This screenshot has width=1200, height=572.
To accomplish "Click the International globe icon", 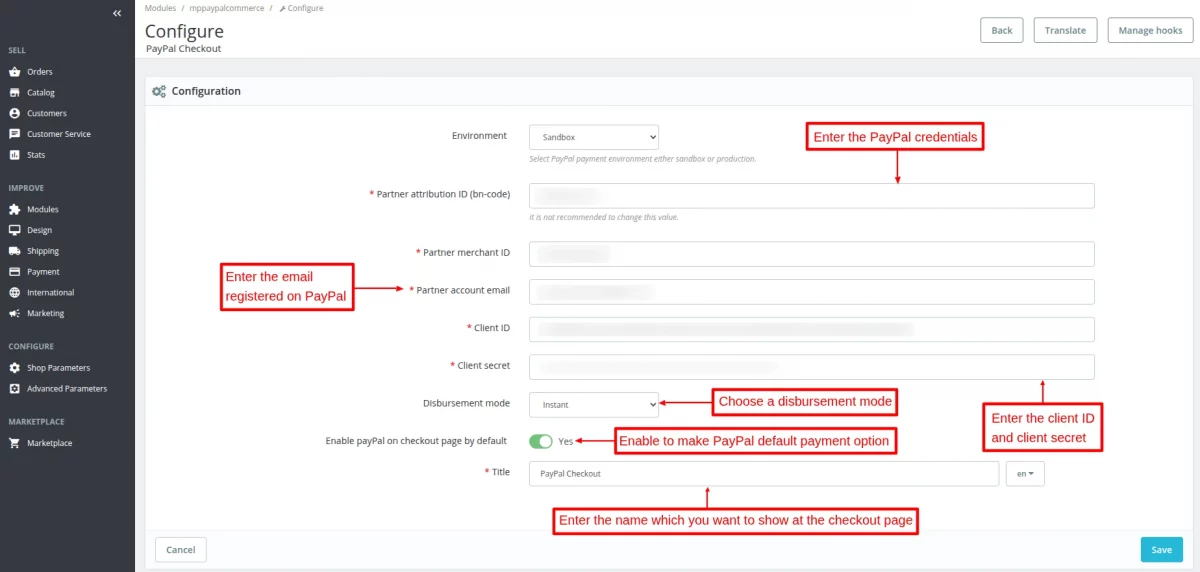I will pos(14,293).
